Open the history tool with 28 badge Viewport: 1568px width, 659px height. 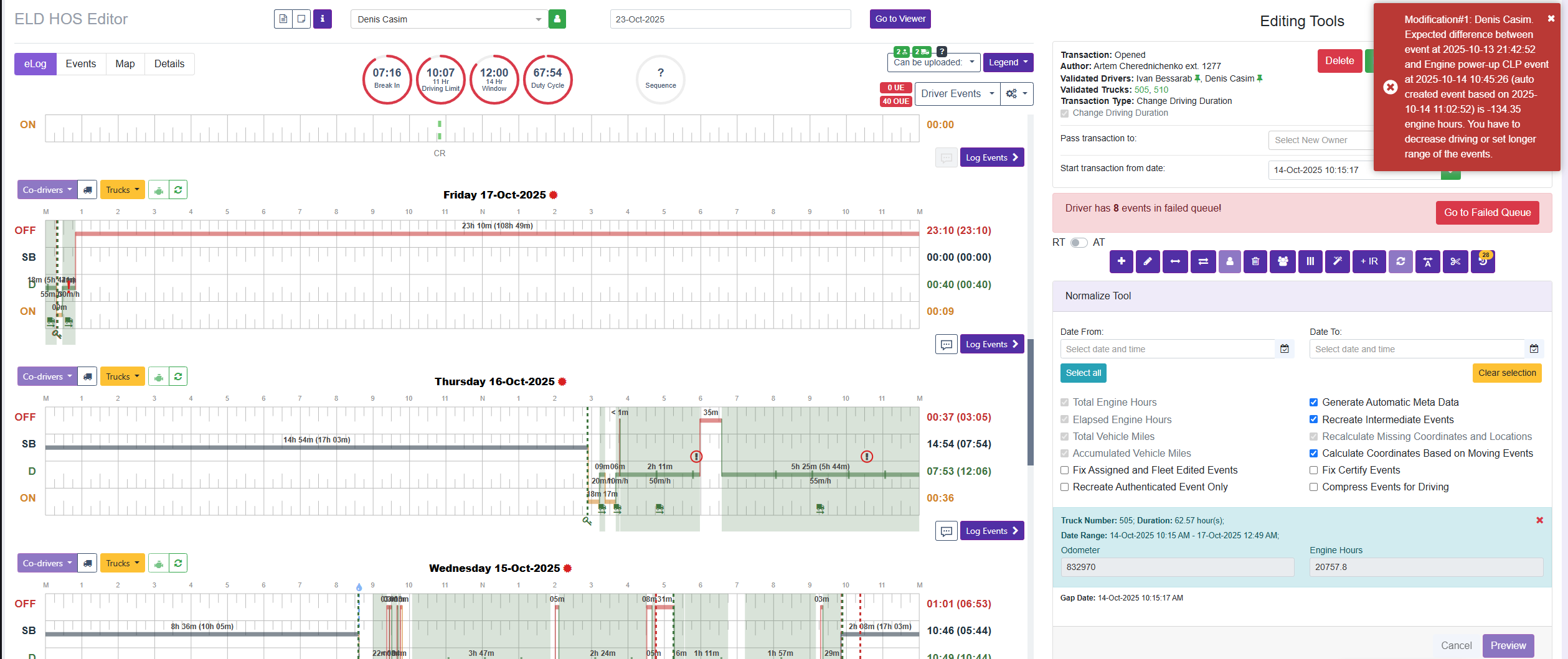point(1483,261)
